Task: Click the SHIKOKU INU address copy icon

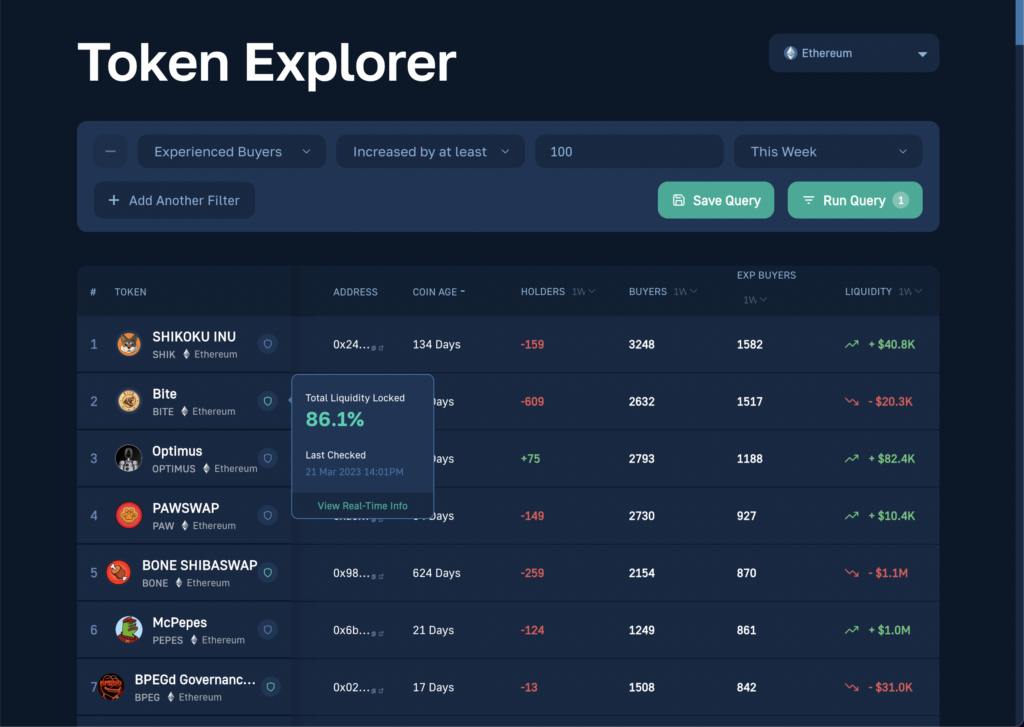Action: [x=374, y=348]
